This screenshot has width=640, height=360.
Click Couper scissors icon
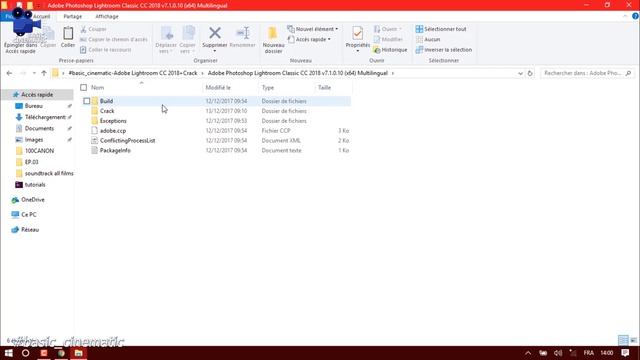coord(83,29)
